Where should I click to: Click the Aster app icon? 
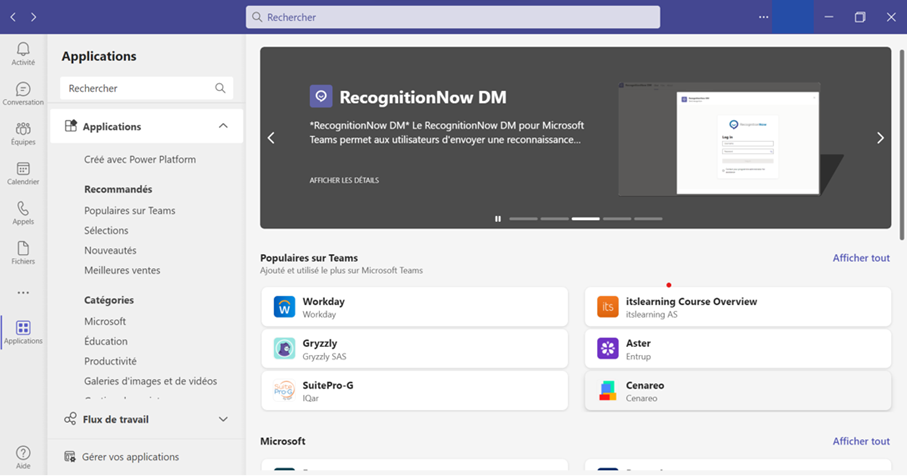[x=607, y=349]
